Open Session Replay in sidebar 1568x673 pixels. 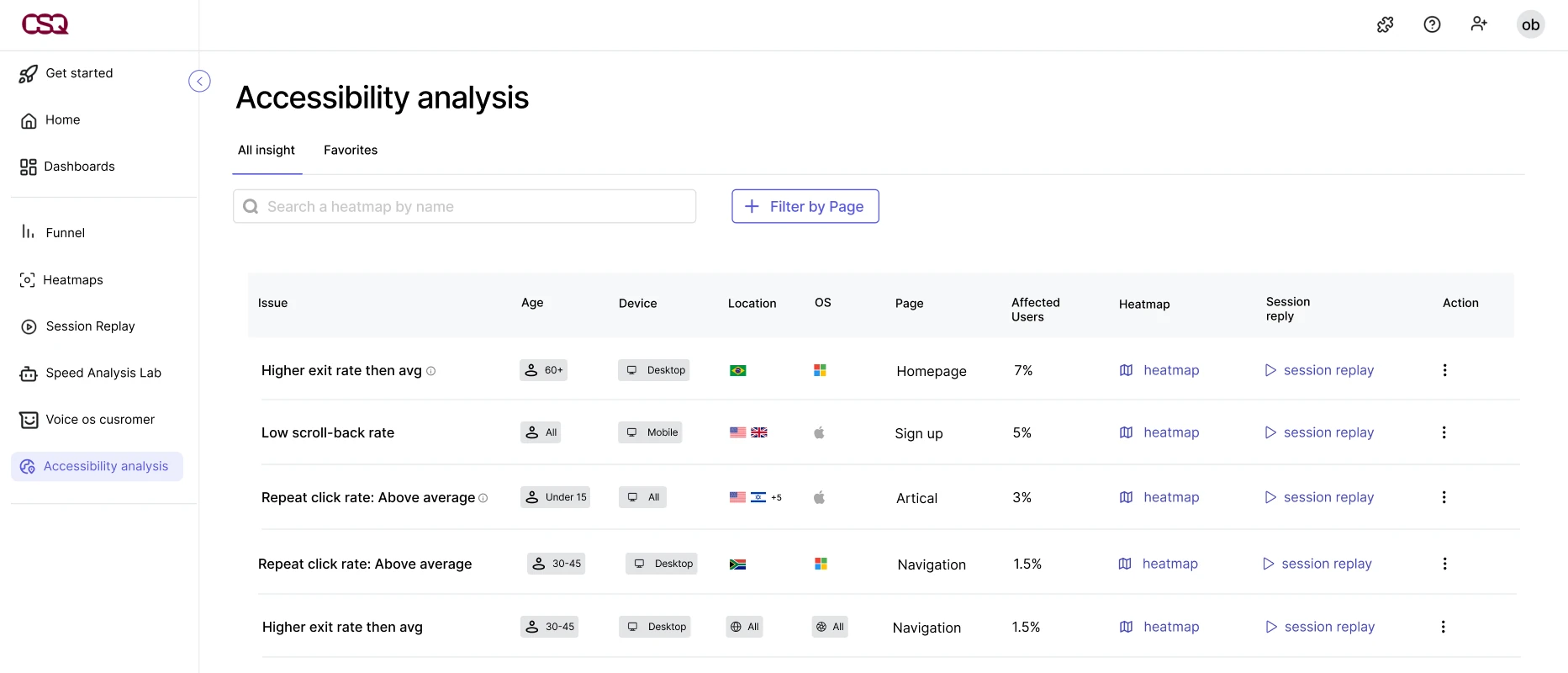(77, 326)
